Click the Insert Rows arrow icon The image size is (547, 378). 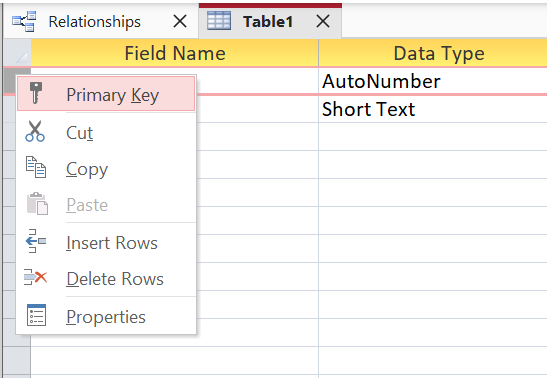36,241
